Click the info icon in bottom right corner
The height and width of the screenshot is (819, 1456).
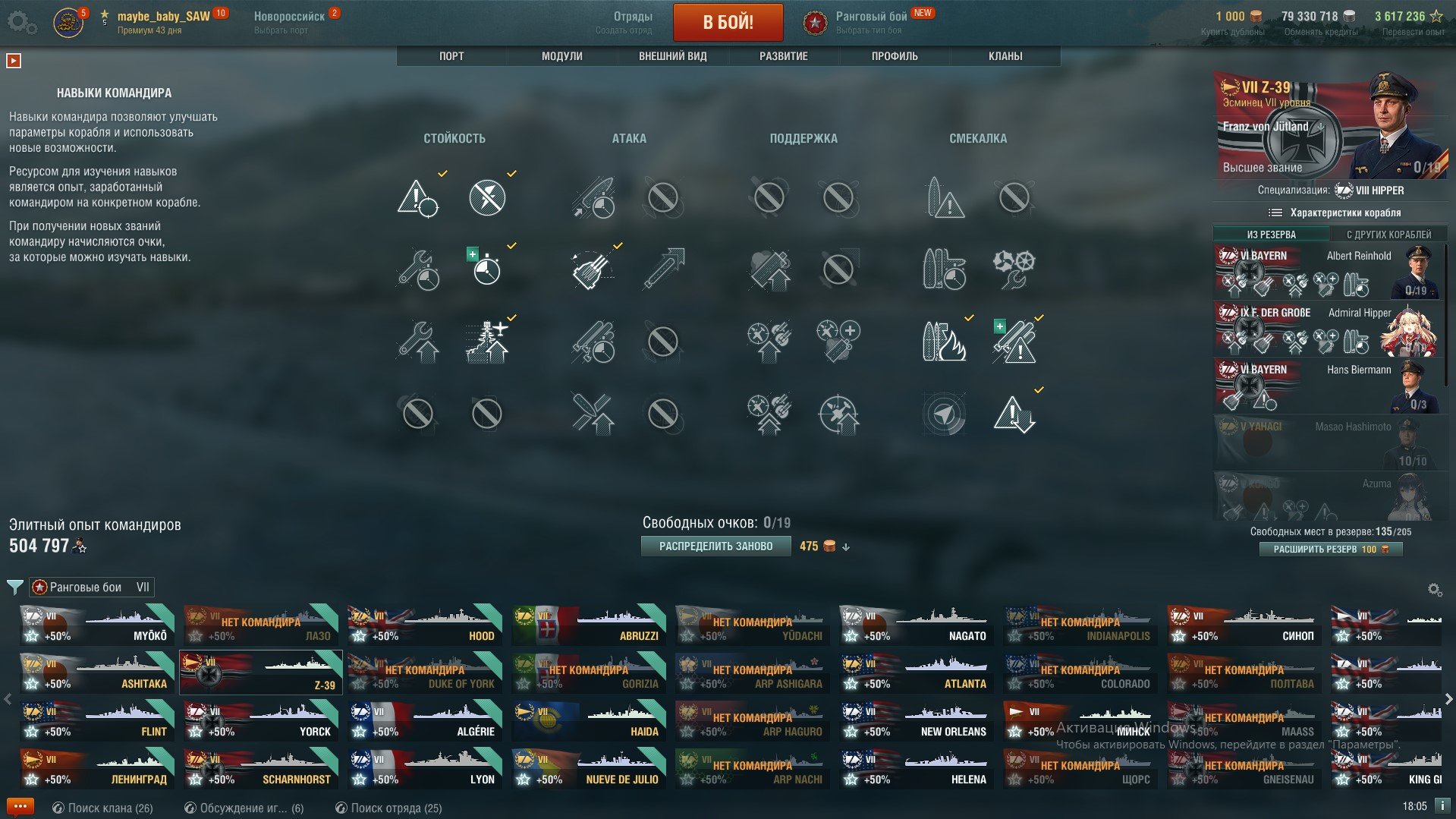[1442, 806]
